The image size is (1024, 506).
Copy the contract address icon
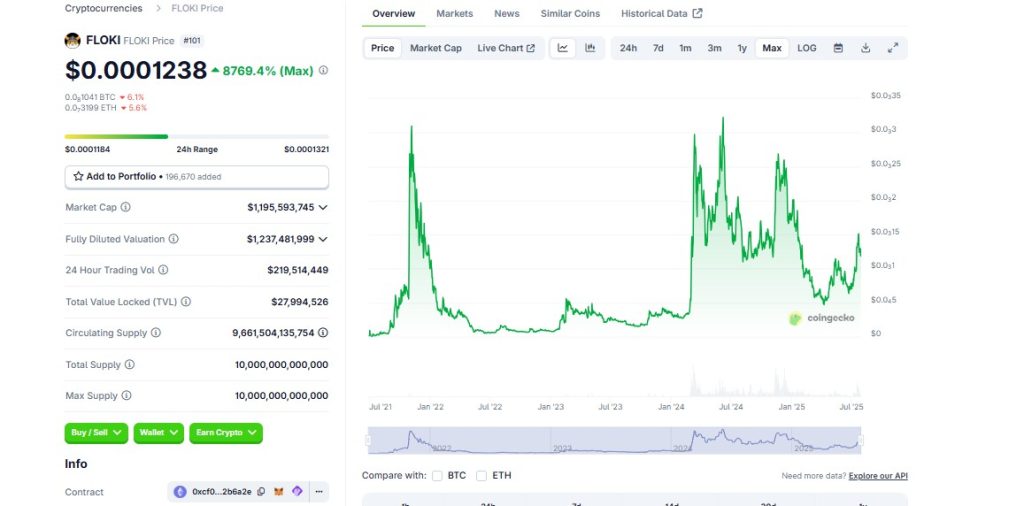pyautogui.click(x=261, y=492)
